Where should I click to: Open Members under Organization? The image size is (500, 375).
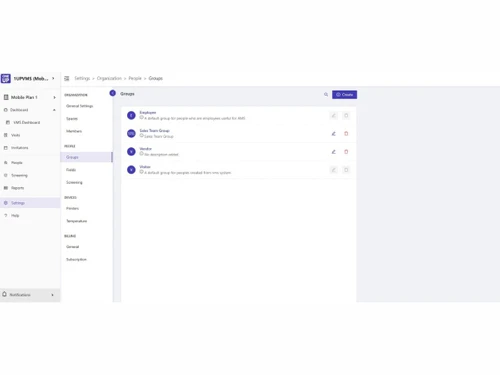pos(74,131)
